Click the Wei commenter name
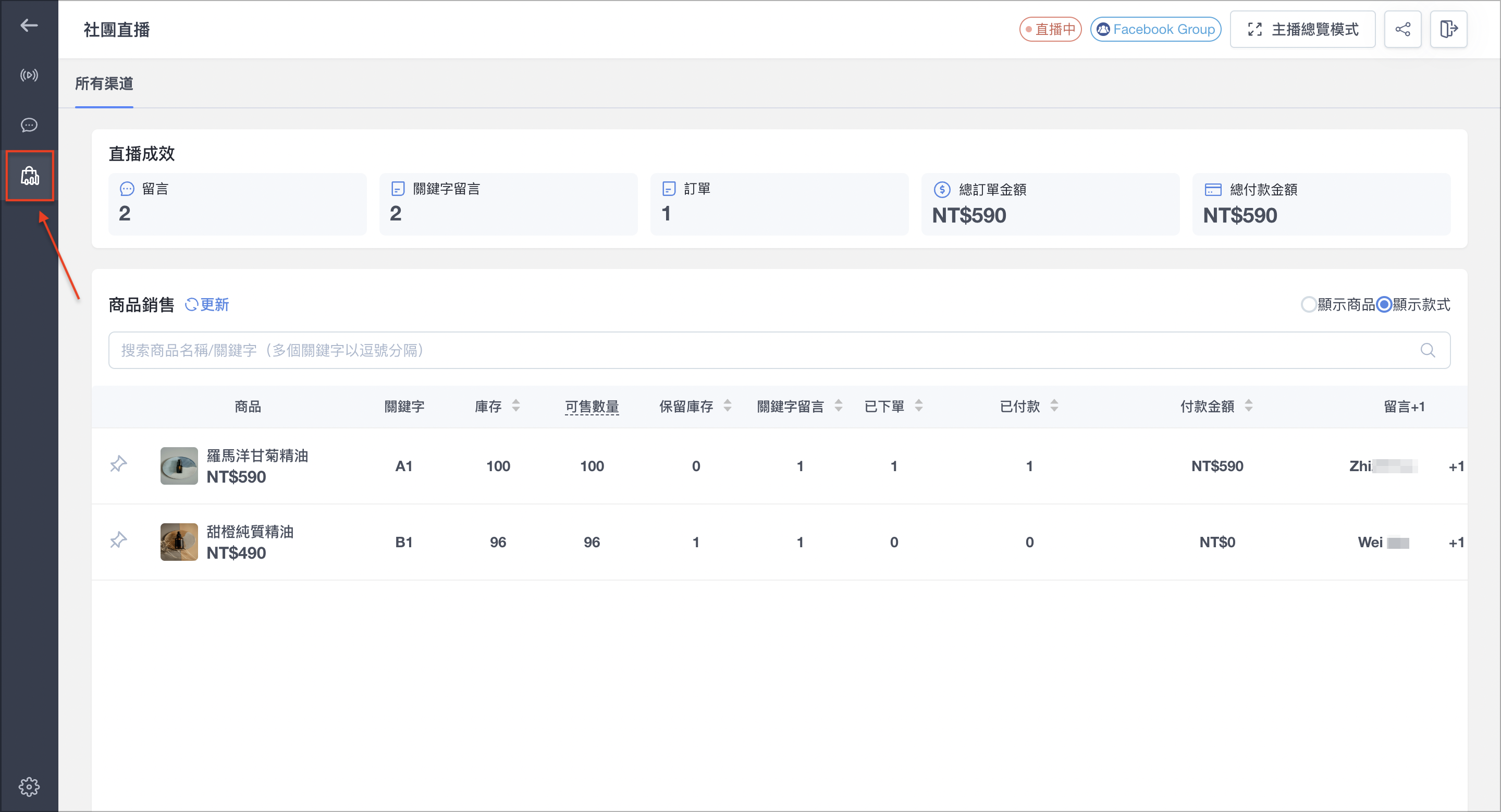The width and height of the screenshot is (1501, 812). pos(1383,543)
